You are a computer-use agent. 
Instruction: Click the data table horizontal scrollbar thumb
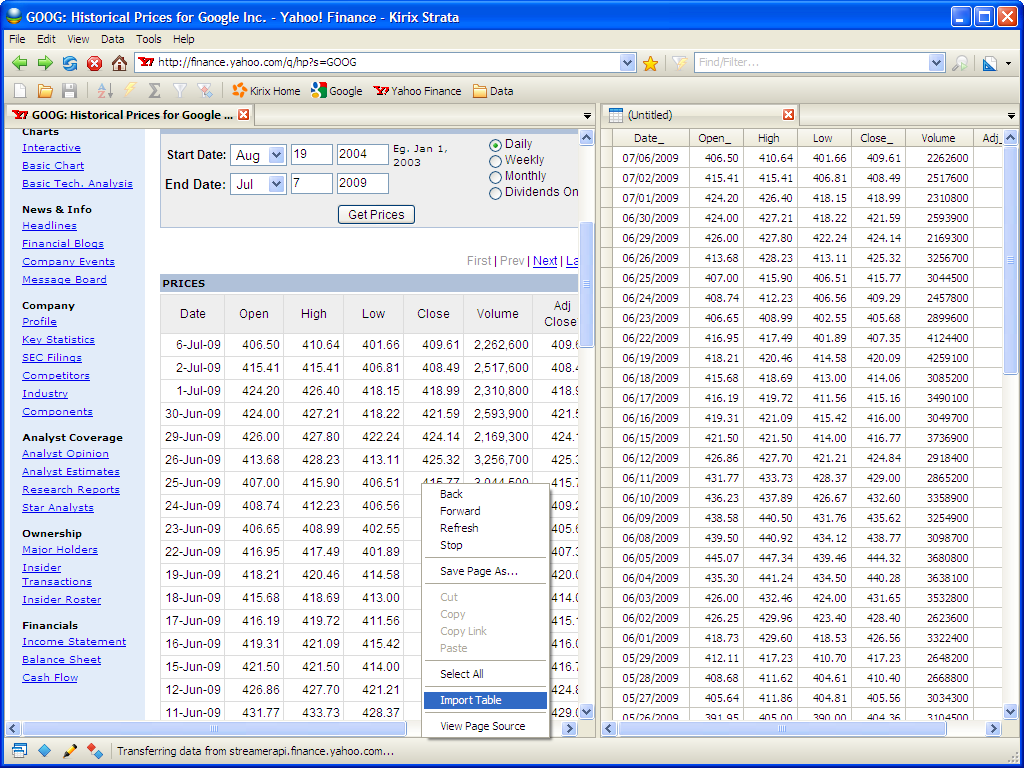pos(782,728)
